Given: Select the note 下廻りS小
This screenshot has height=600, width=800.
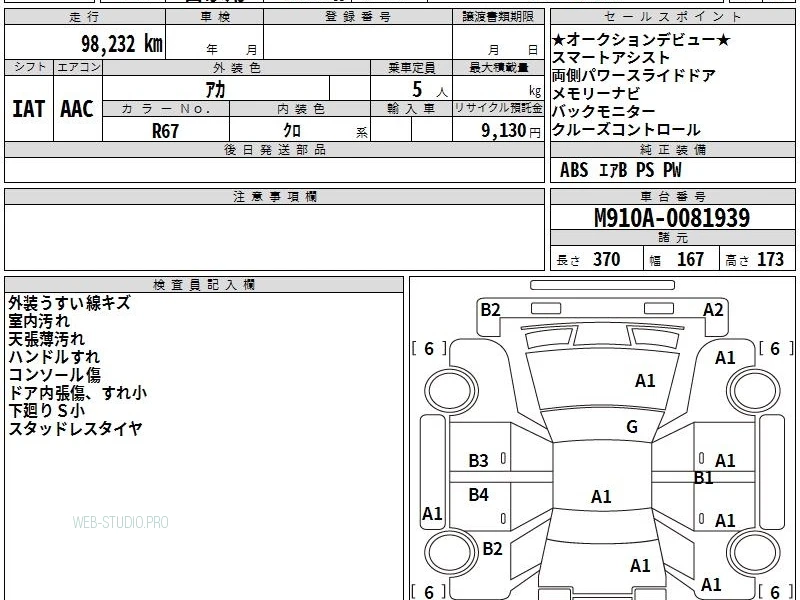Looking at the screenshot, I should pos(46,411).
